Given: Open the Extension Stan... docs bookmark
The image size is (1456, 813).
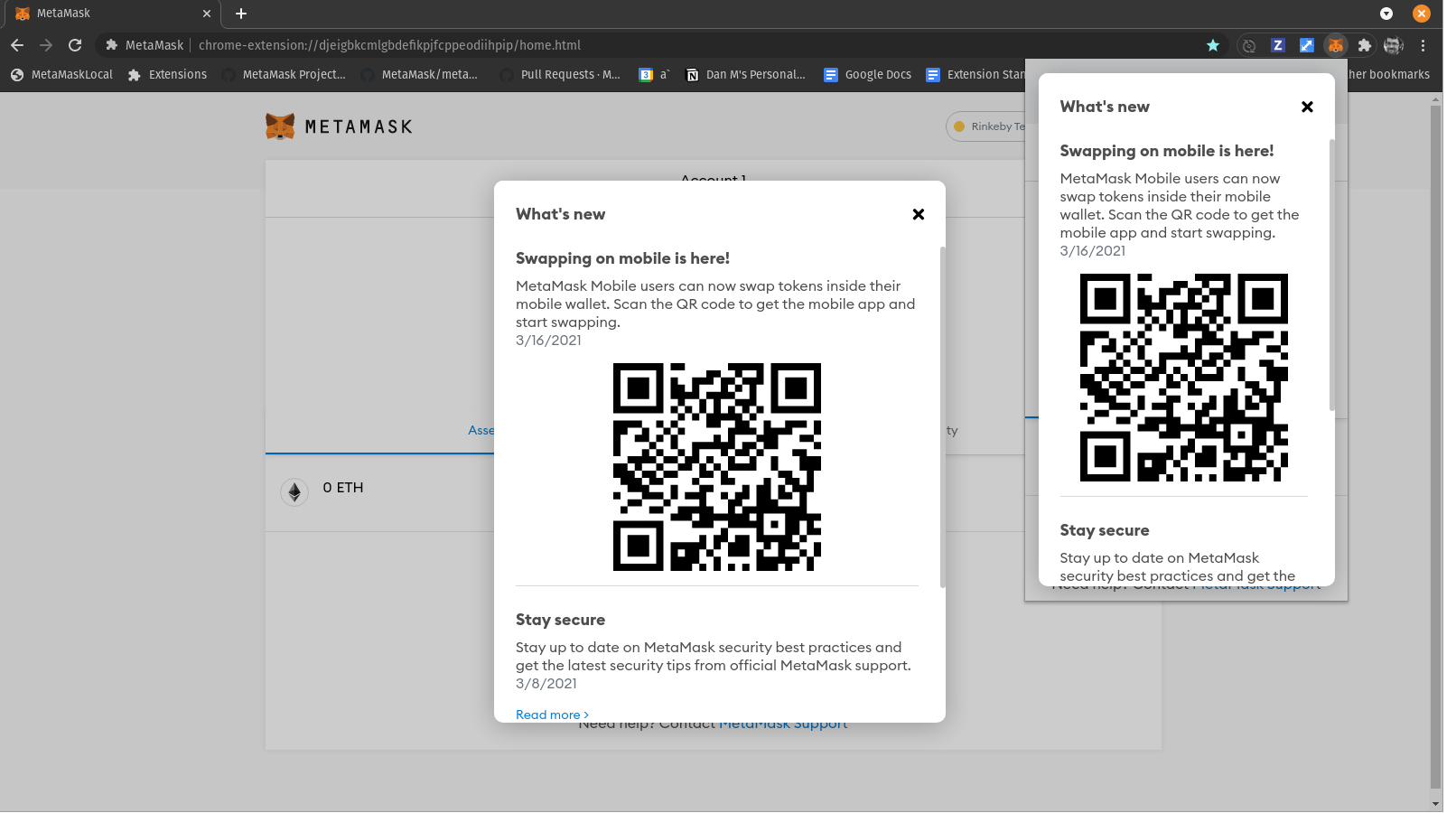Looking at the screenshot, I should point(975,75).
